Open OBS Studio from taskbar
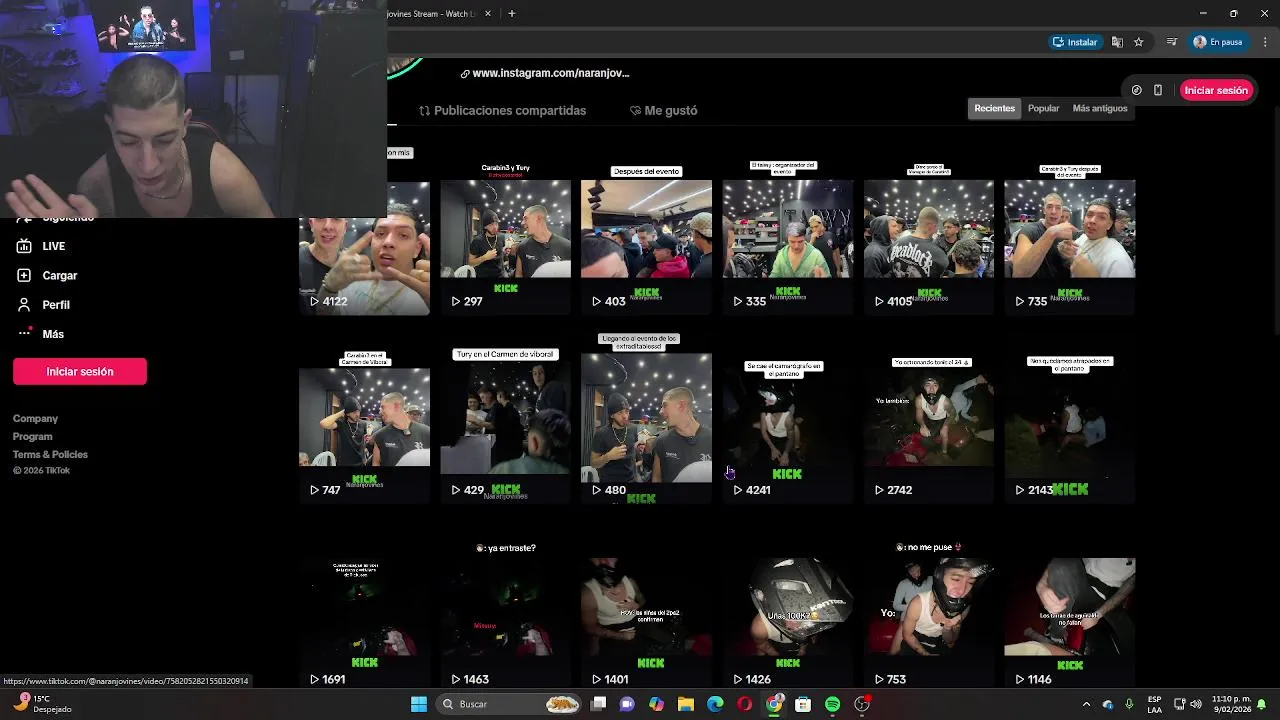The width and height of the screenshot is (1280, 720). pos(862,704)
